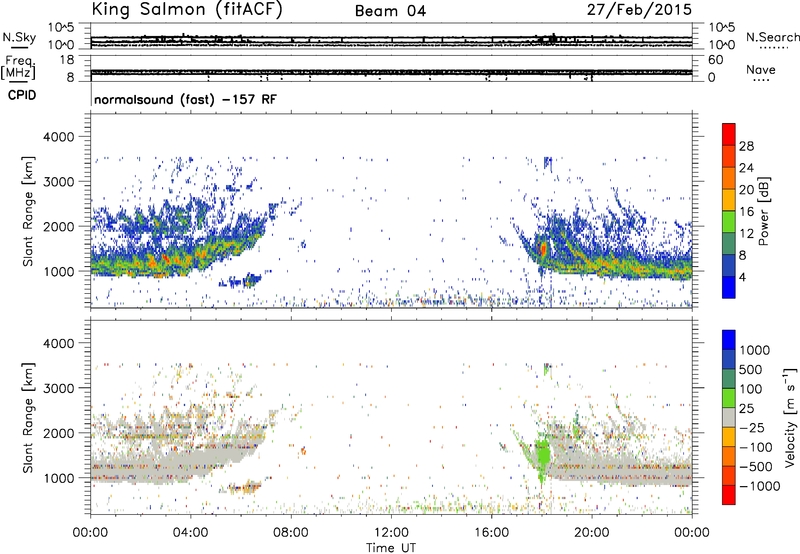Click the red bottom segment of Velocity colorbar
The image size is (800, 554).
click(729, 495)
